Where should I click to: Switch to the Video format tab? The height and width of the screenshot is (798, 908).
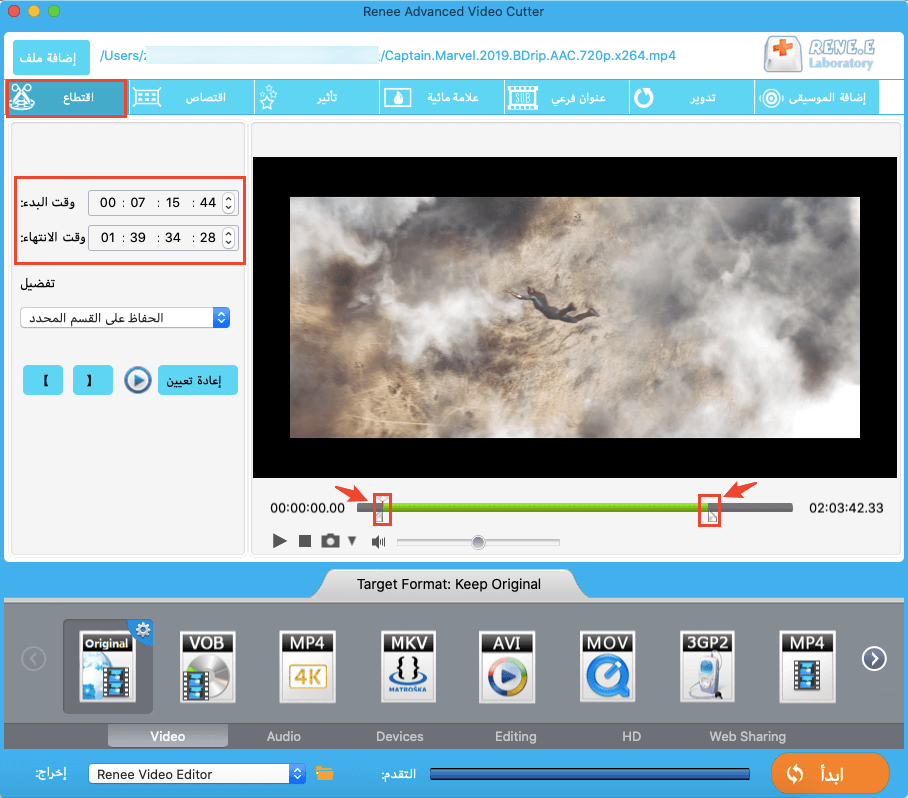[168, 736]
